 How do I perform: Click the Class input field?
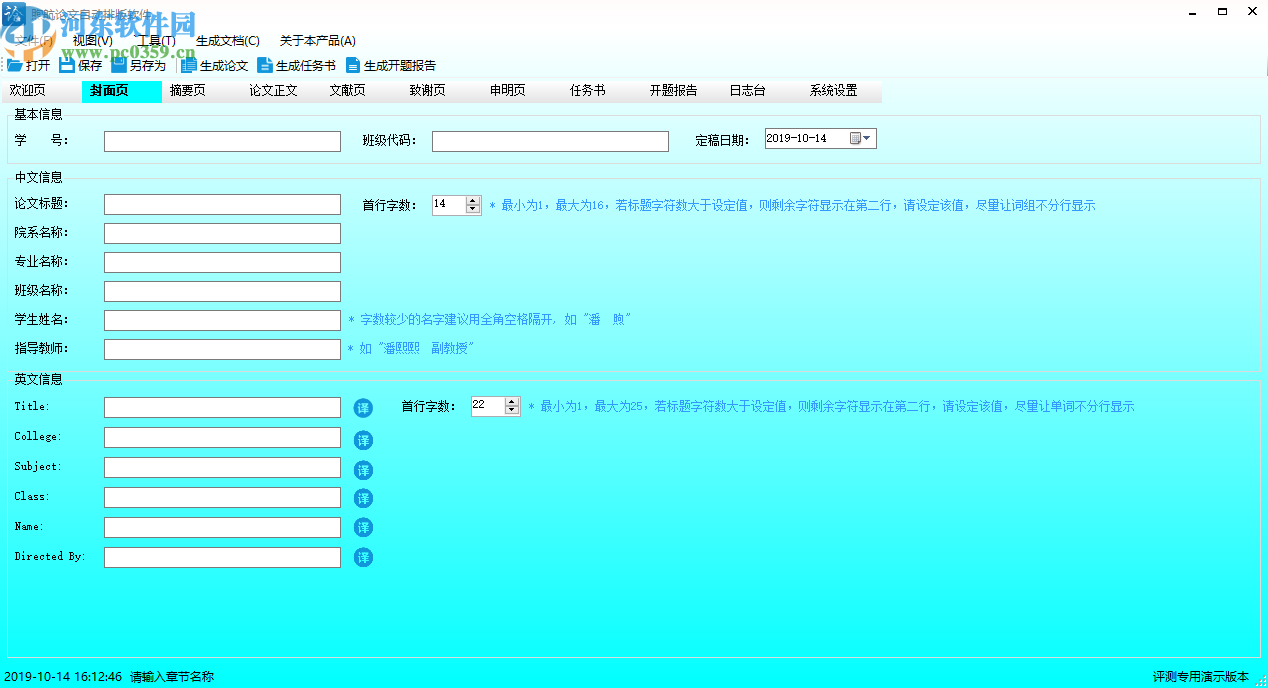point(222,497)
